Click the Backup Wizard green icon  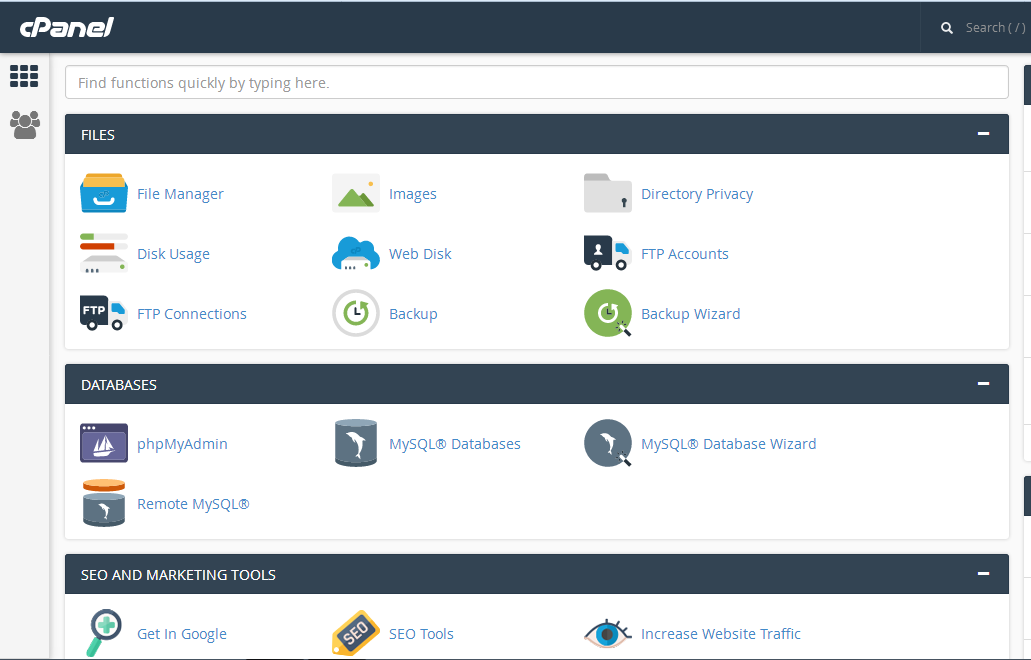pyautogui.click(x=608, y=314)
